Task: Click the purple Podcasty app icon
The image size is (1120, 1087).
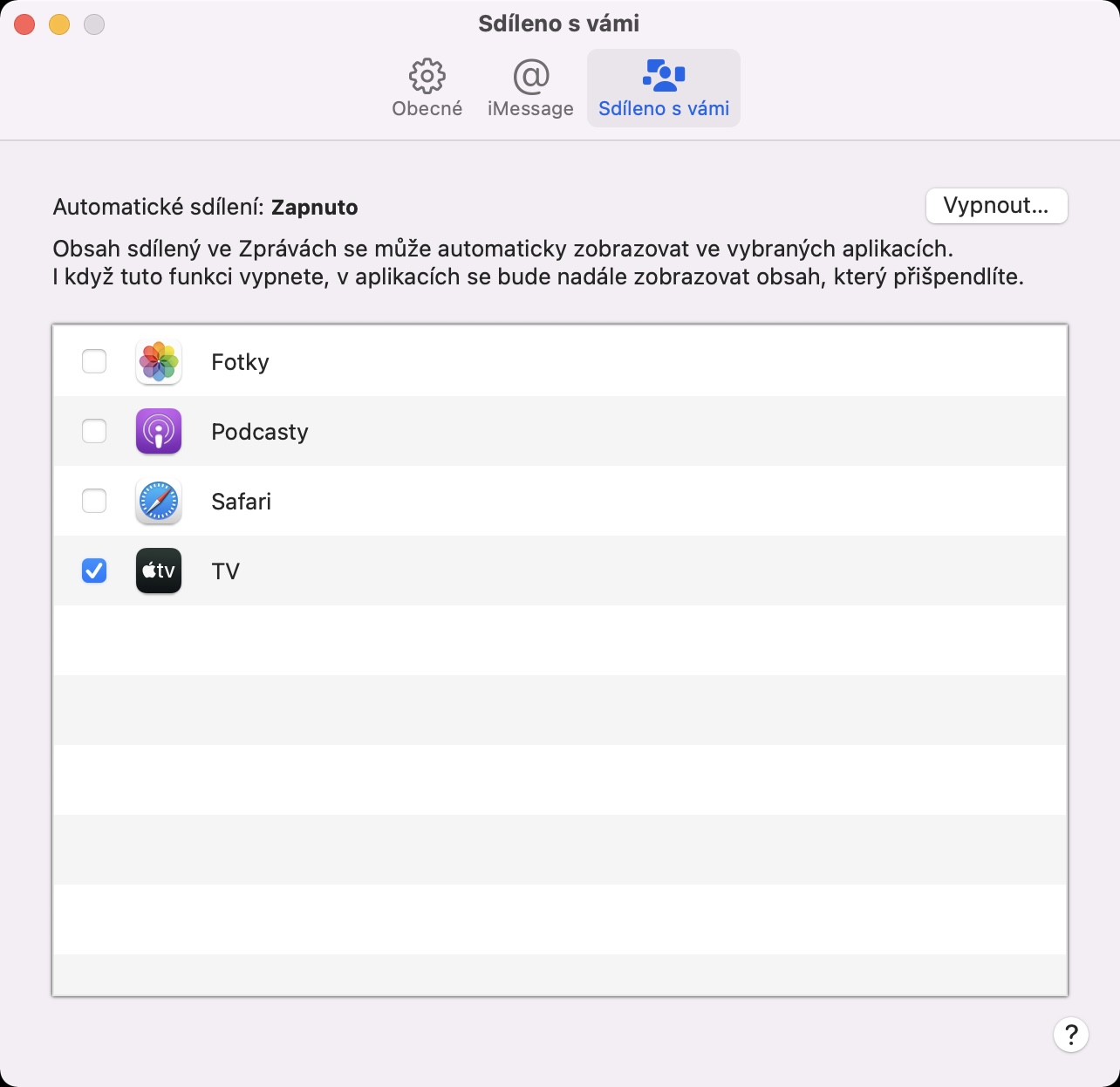Action: [x=159, y=431]
